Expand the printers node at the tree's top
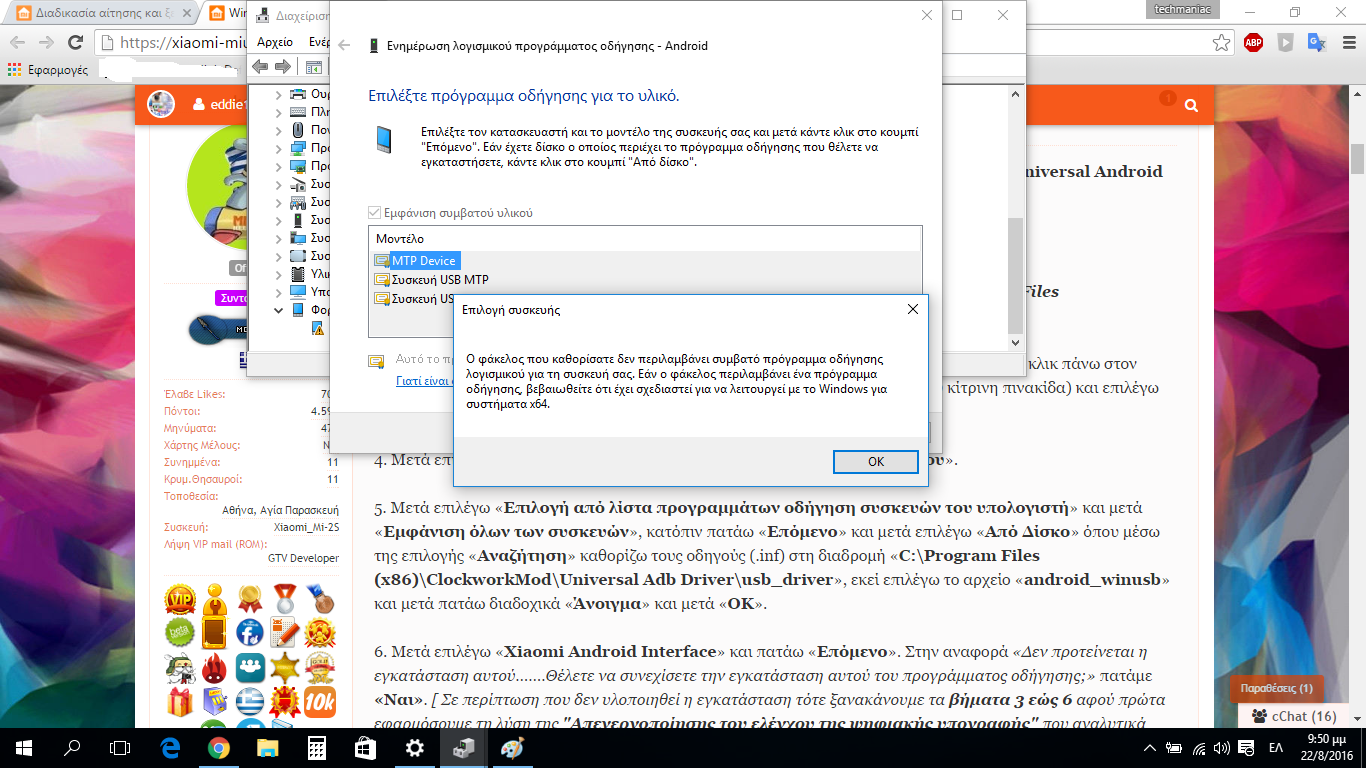This screenshot has height=768, width=1366. [279, 94]
